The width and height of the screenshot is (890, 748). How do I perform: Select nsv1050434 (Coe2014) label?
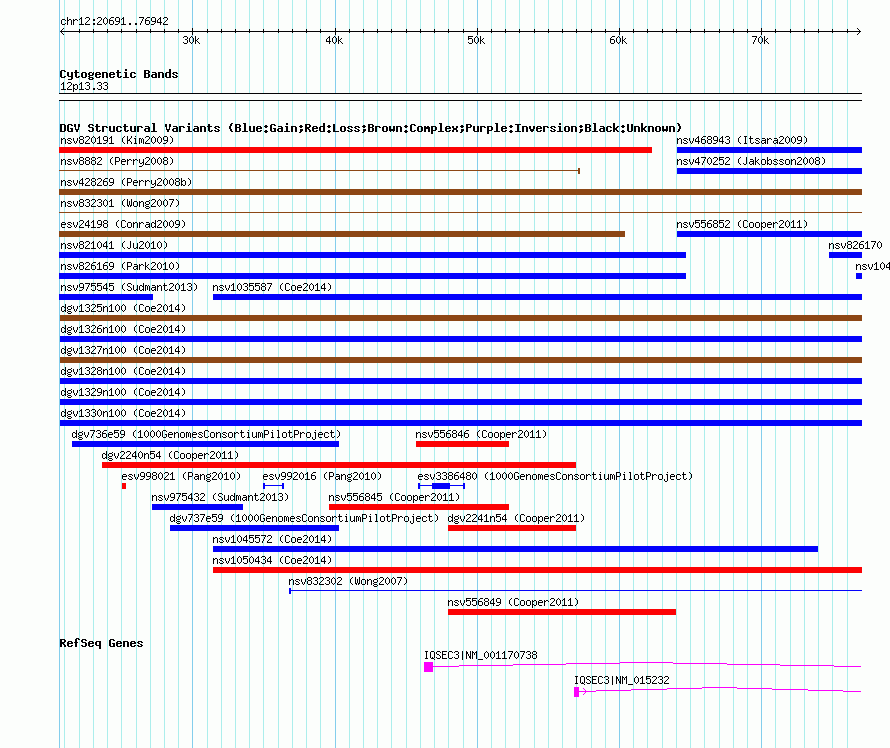pos(272,560)
